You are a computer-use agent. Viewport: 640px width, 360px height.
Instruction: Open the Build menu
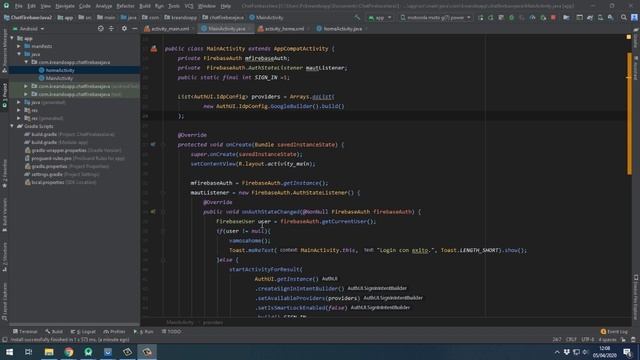[145, 6]
